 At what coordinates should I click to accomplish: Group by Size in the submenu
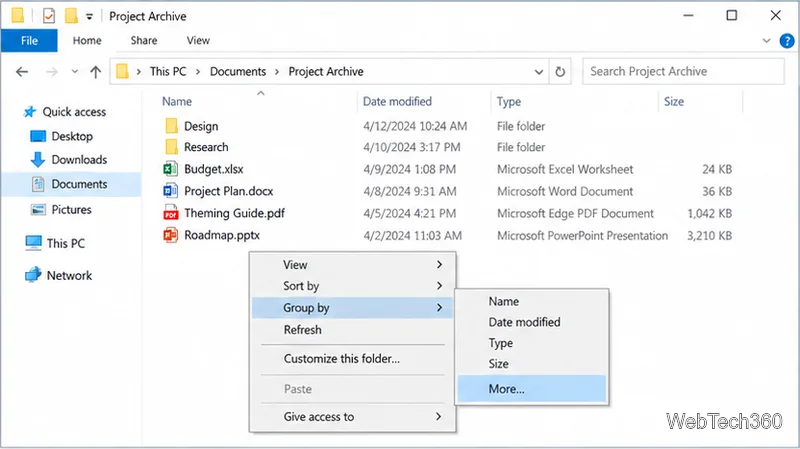coord(532,364)
